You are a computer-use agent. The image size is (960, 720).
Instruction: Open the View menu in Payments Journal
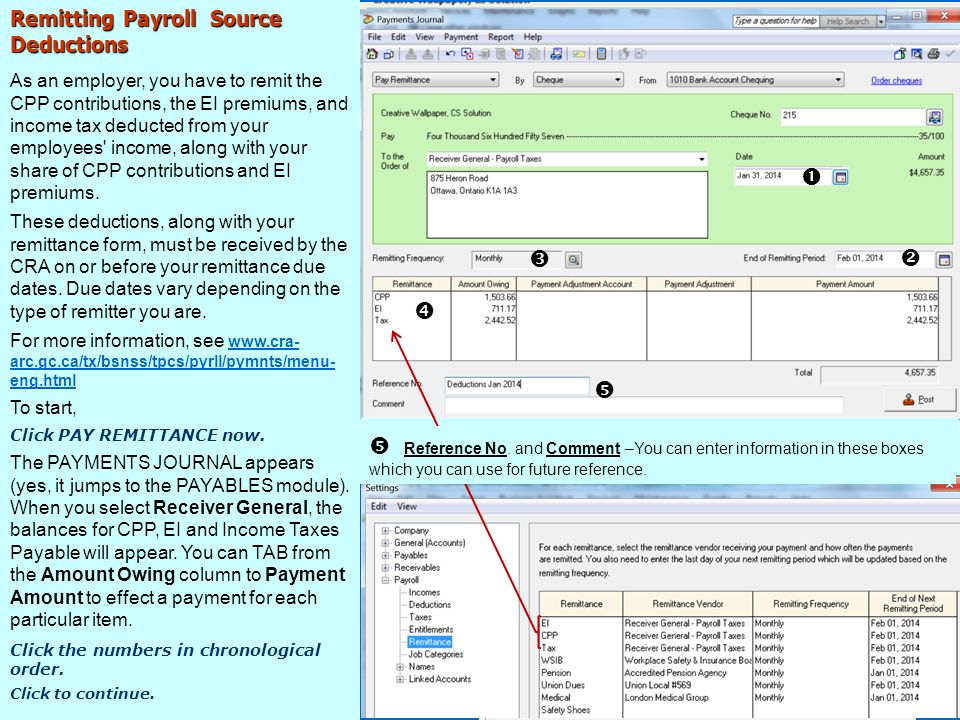coord(425,37)
